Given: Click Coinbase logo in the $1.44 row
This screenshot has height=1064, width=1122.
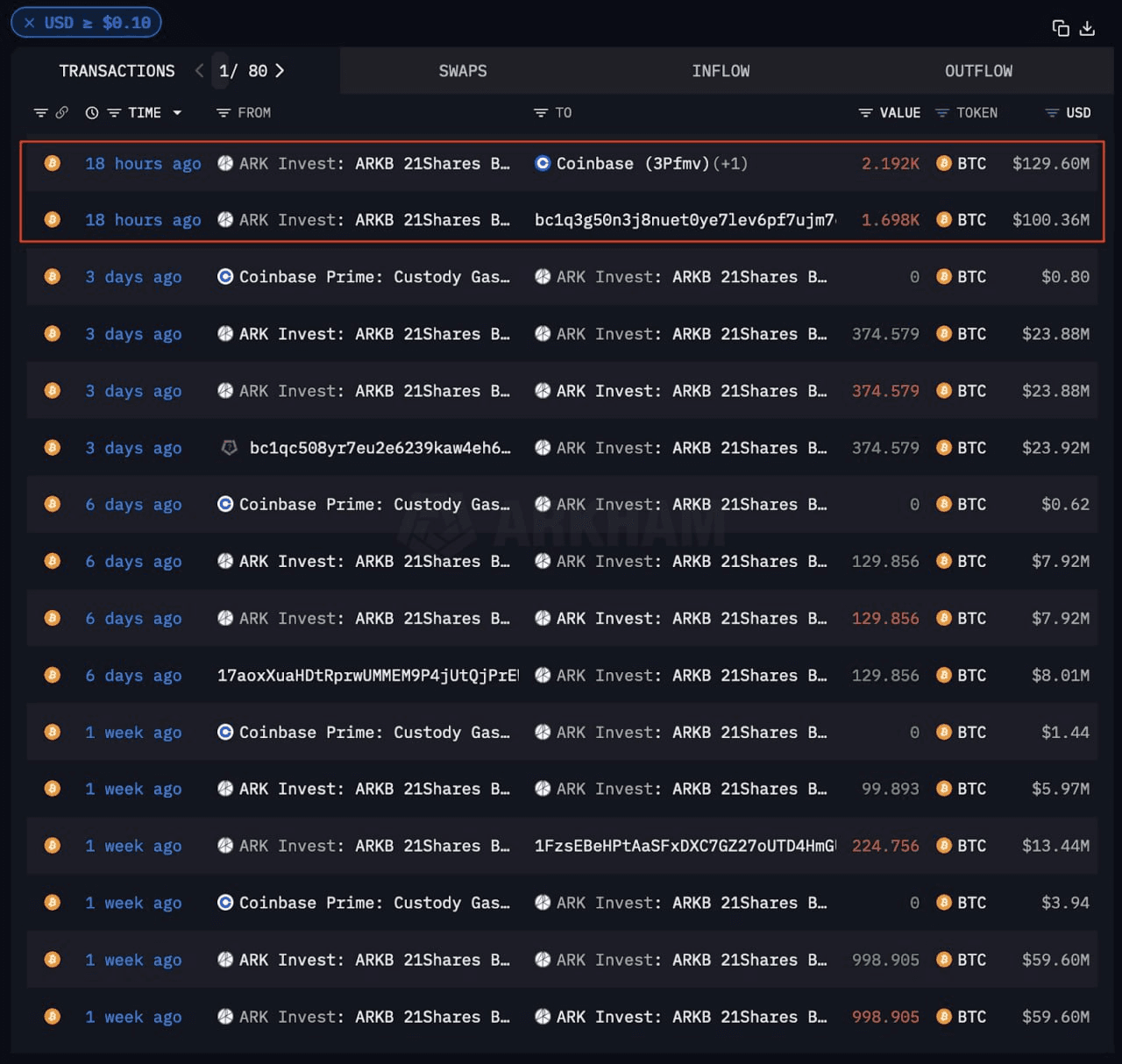Looking at the screenshot, I should (225, 732).
